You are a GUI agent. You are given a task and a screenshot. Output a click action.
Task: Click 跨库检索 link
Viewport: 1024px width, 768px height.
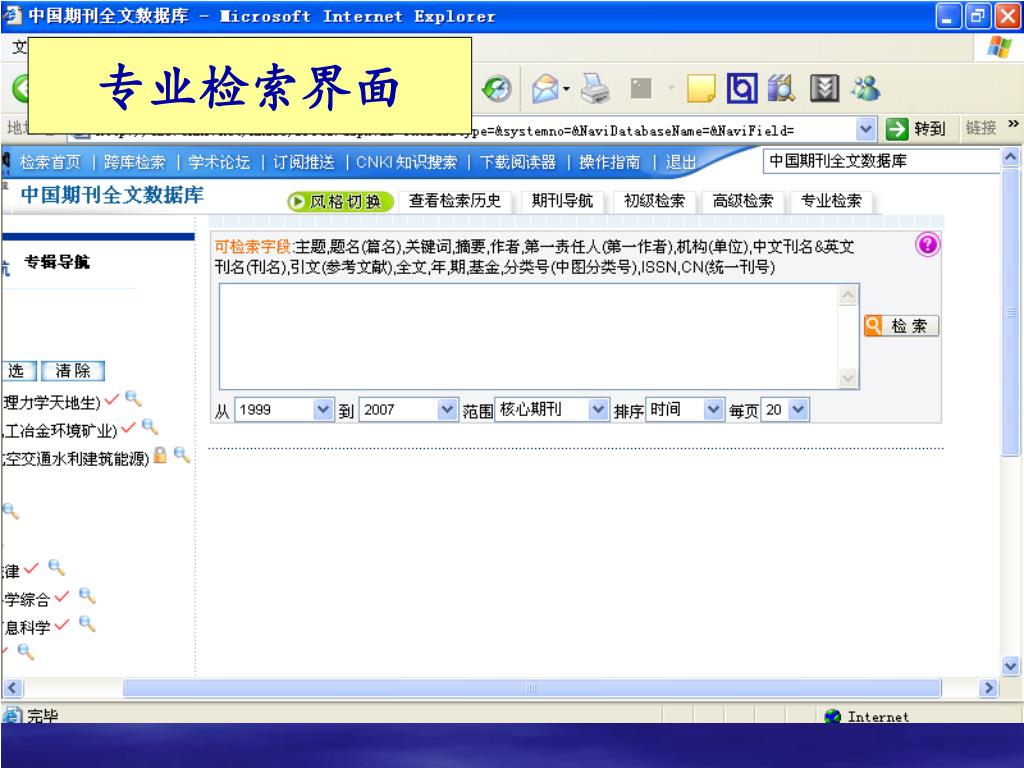point(135,162)
